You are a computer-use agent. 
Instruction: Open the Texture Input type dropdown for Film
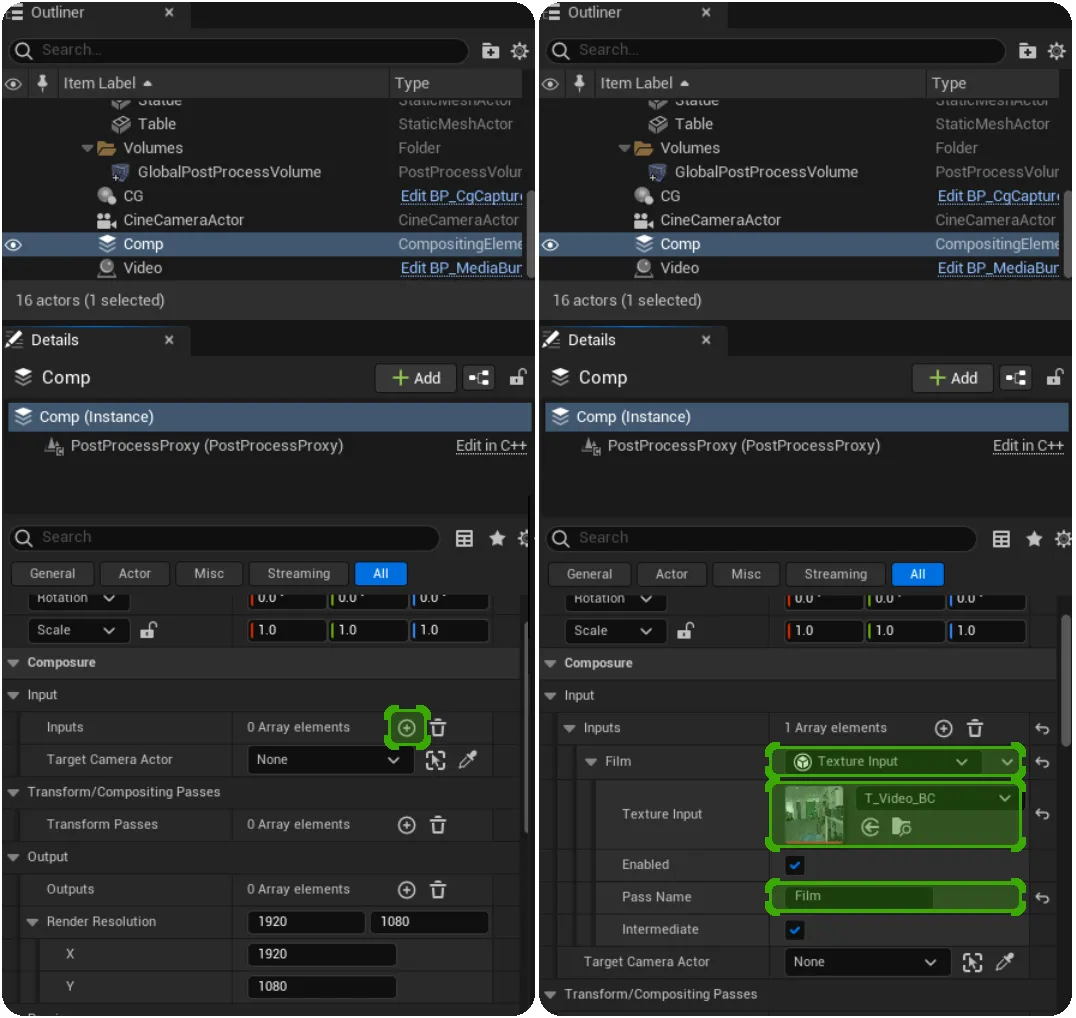(x=881, y=762)
